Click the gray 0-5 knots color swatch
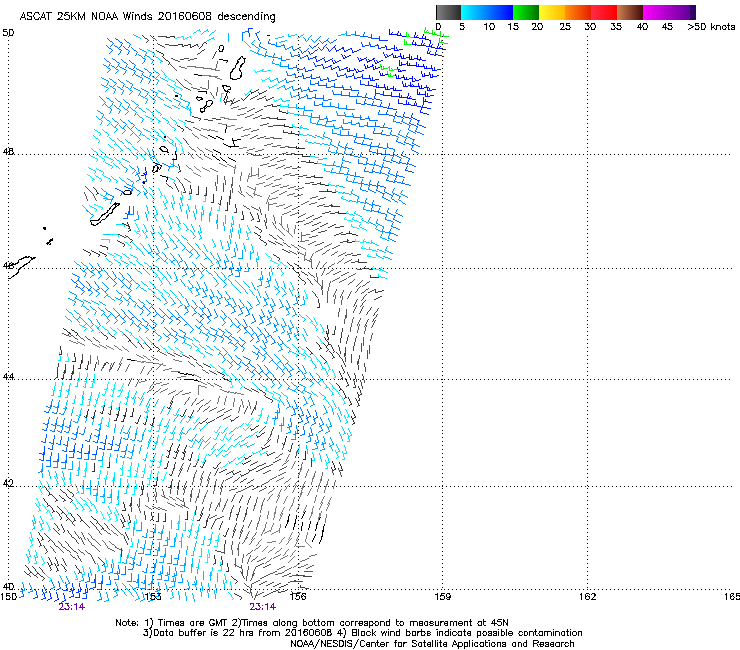Image resolution: width=740 pixels, height=650 pixels. [x=448, y=12]
